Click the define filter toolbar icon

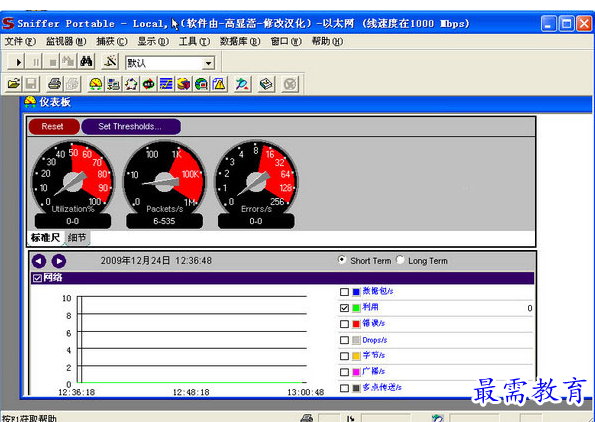pos(110,62)
